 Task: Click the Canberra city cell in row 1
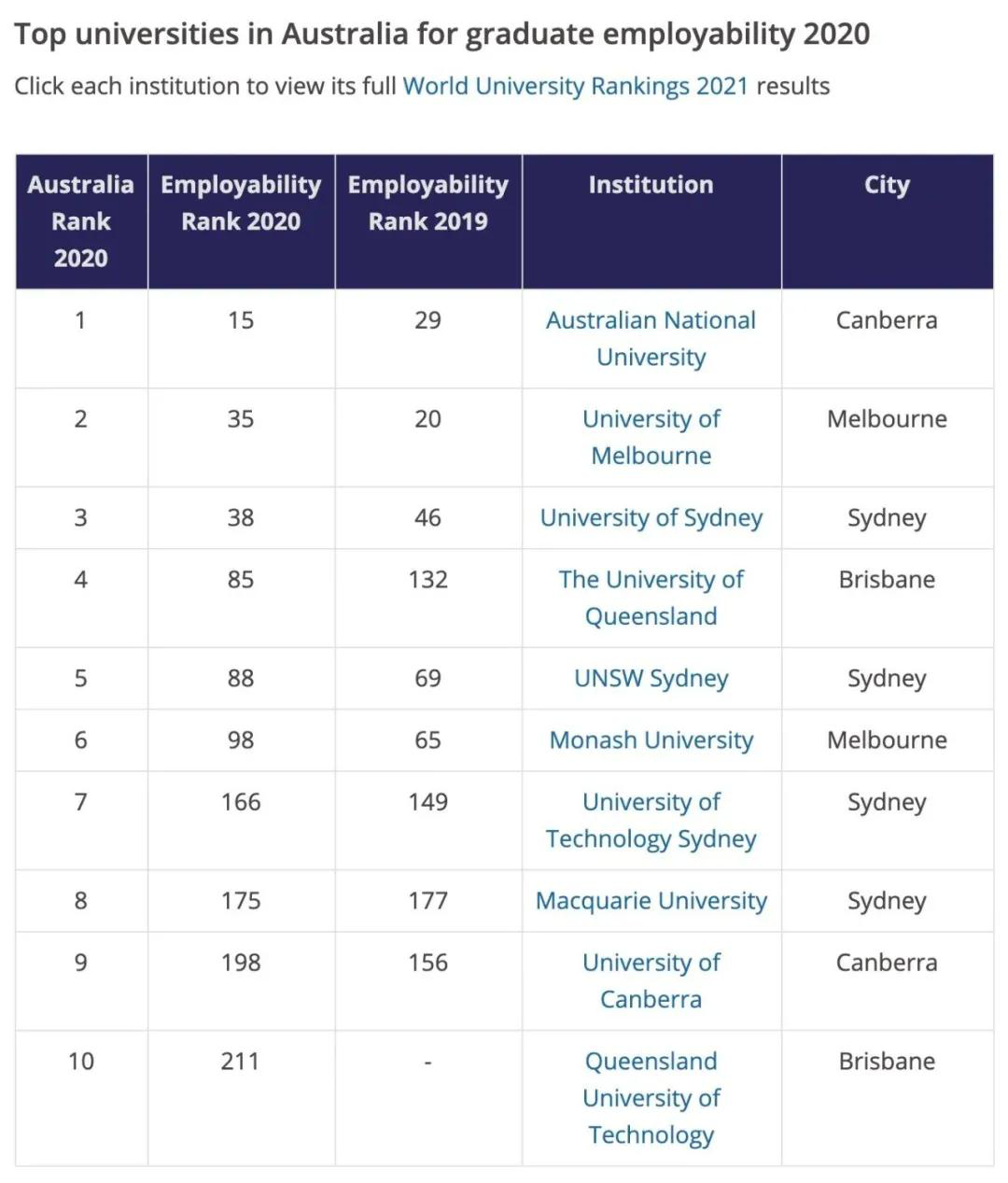click(x=887, y=338)
